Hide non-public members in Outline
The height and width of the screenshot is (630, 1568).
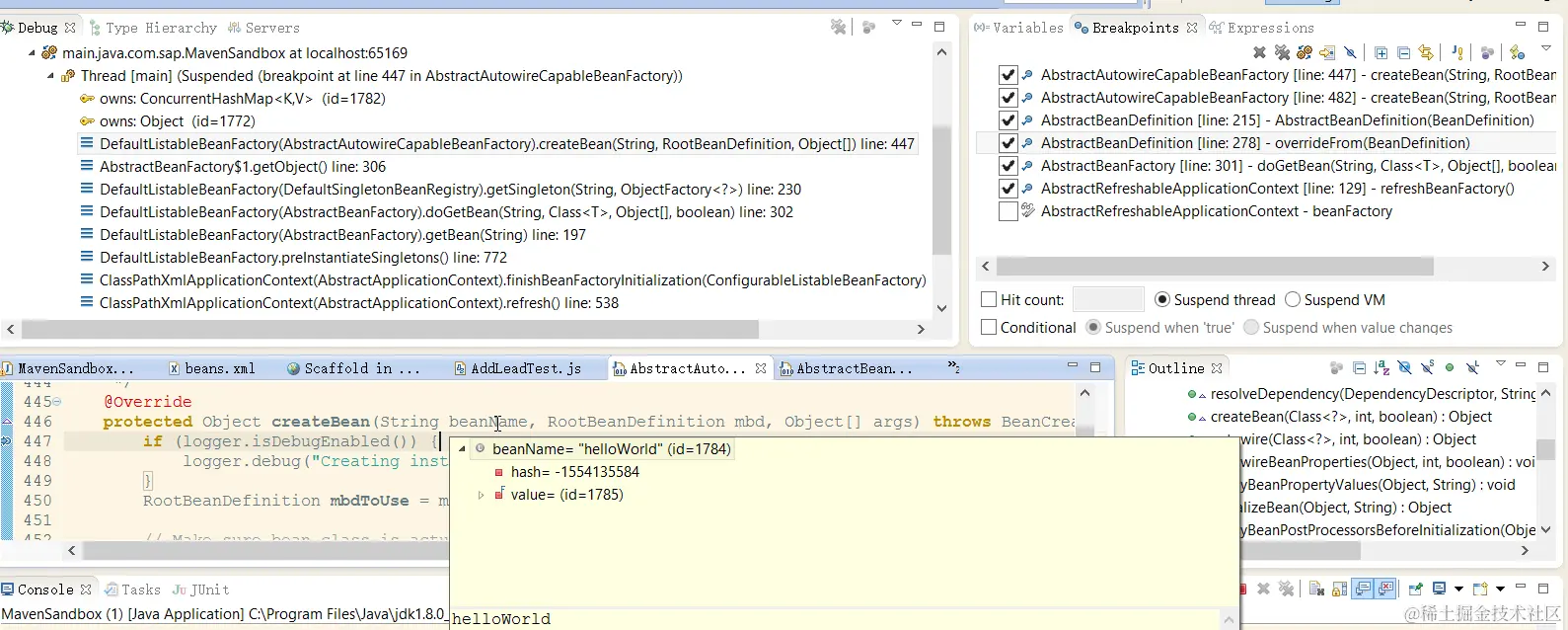pyautogui.click(x=1450, y=367)
